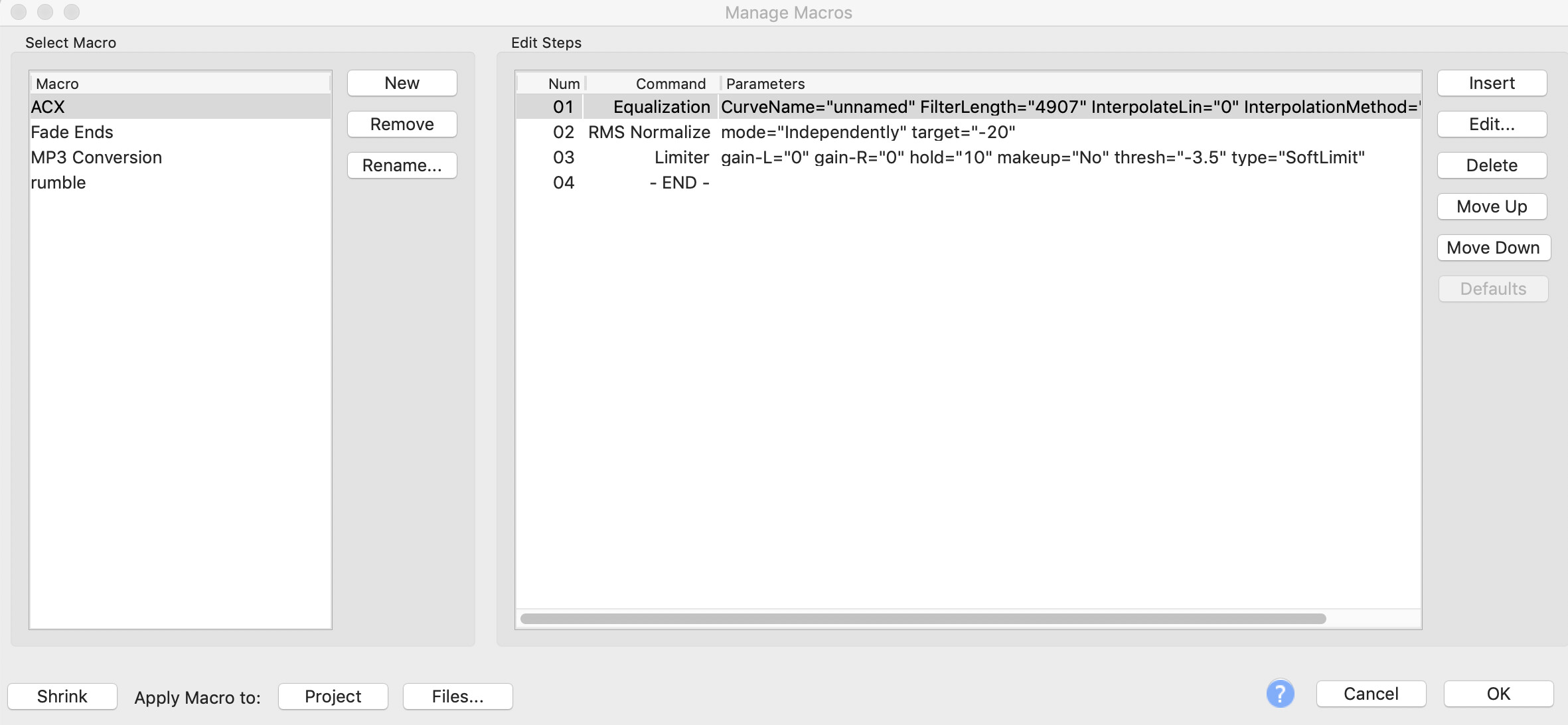The height and width of the screenshot is (725, 1568).
Task: Click the New macro button
Action: (402, 83)
